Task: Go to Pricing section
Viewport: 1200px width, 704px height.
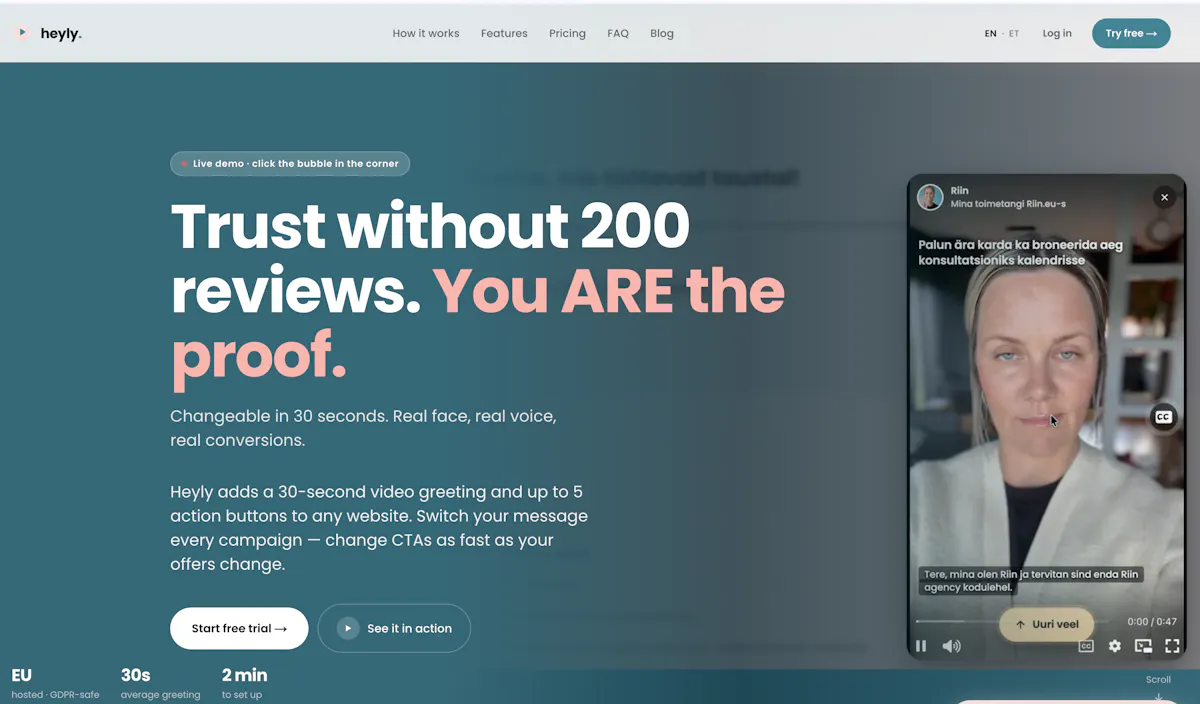Action: pyautogui.click(x=567, y=33)
